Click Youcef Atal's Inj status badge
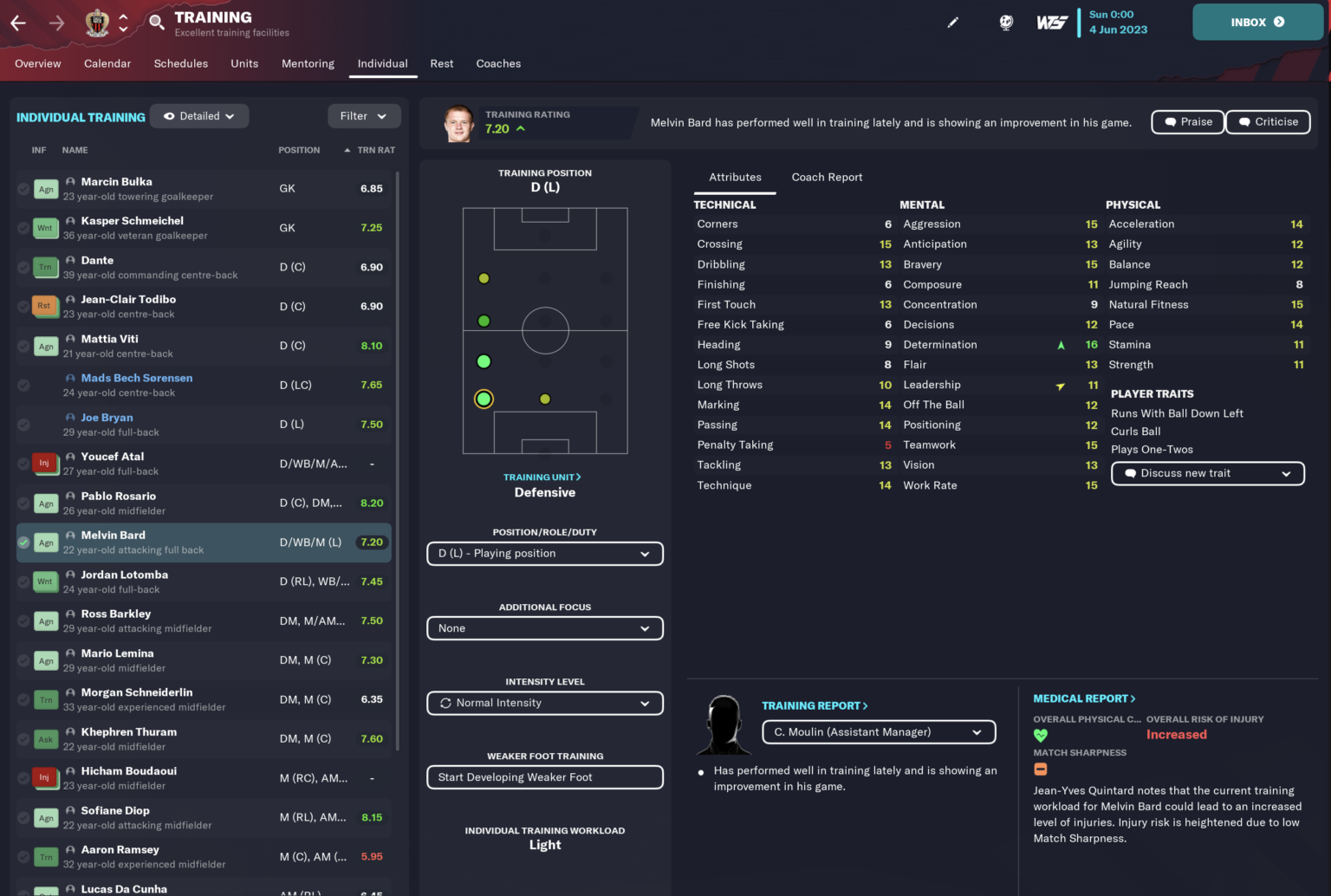The height and width of the screenshot is (896, 1331). pos(45,464)
